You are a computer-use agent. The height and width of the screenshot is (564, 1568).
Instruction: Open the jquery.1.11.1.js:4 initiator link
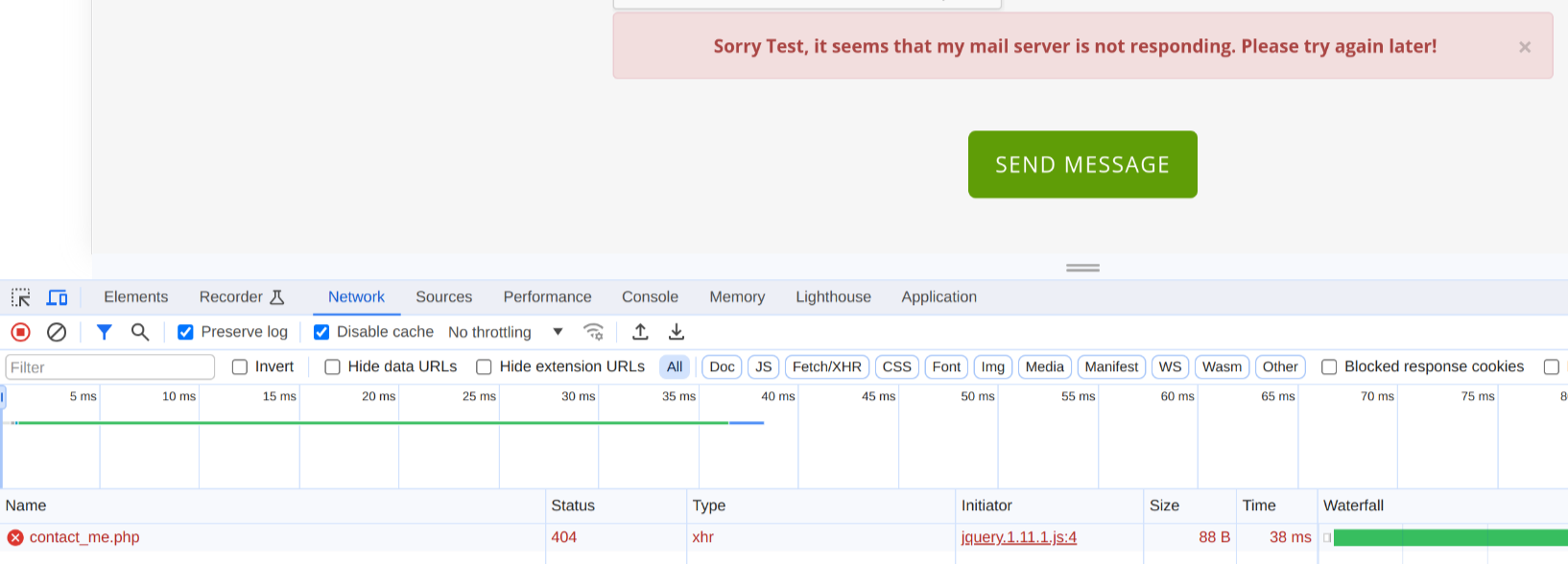[x=1019, y=537]
